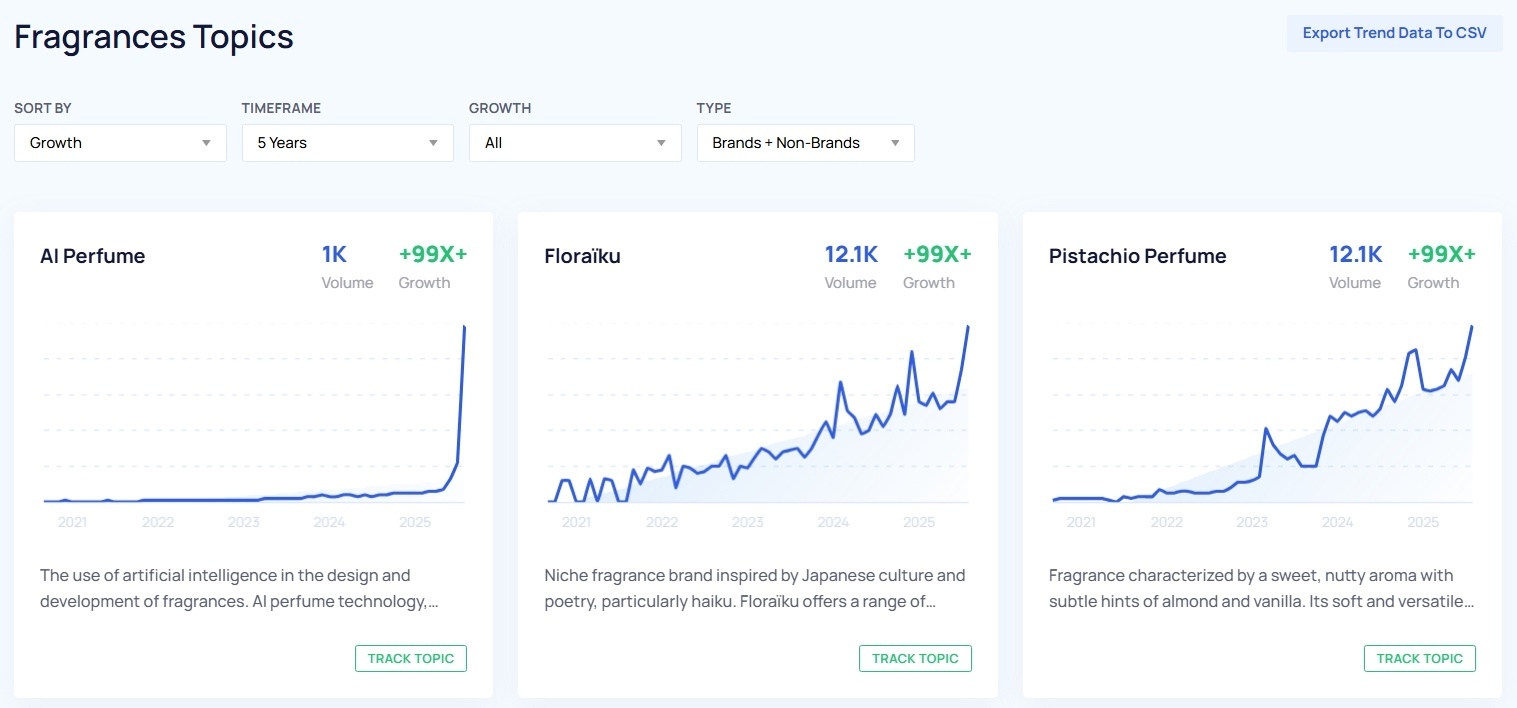Screen dimensions: 1517x708
Task: Click the 12.1K volume stat for Floraïku
Action: [851, 255]
